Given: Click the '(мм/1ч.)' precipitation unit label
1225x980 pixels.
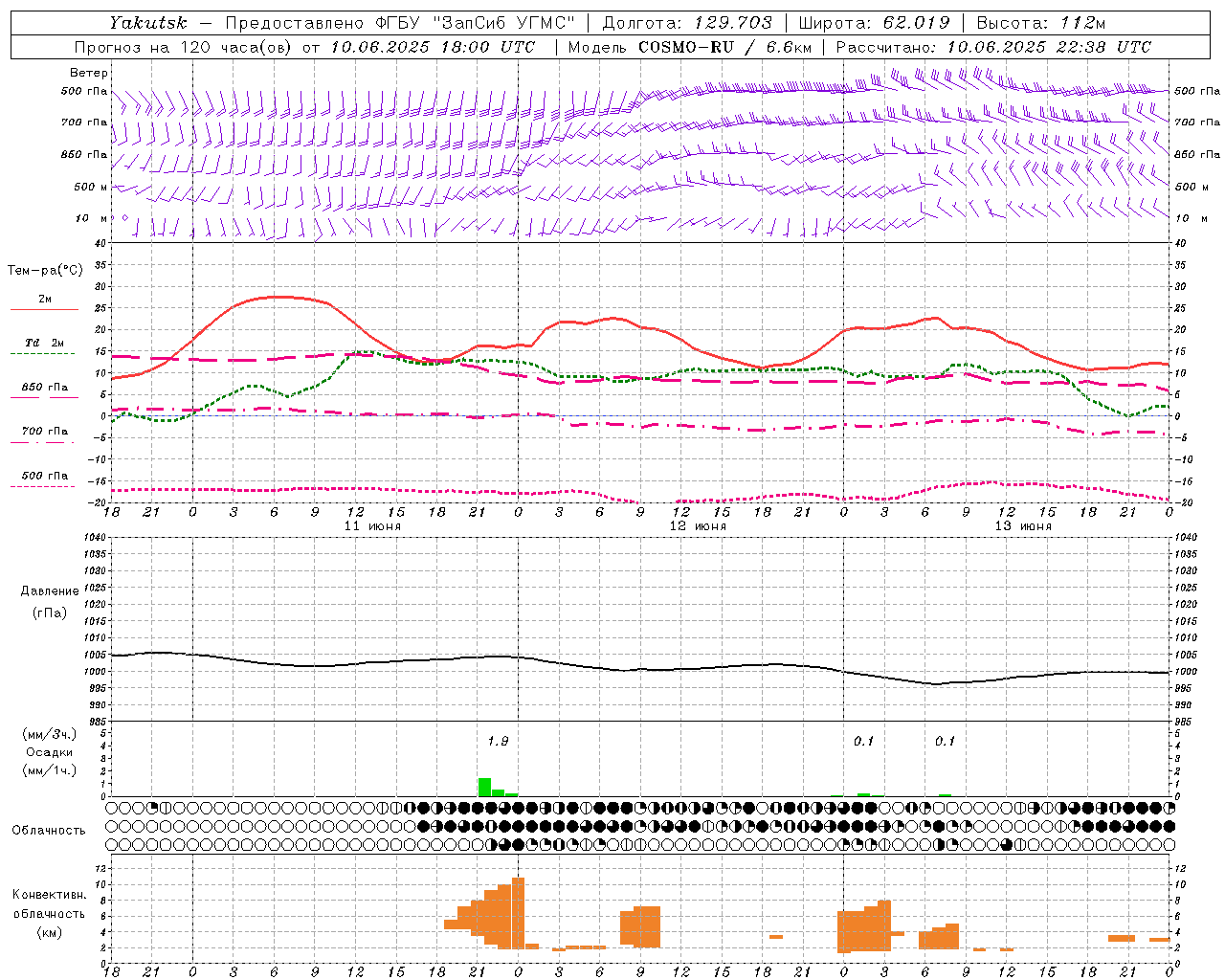Looking at the screenshot, I should tap(50, 770).
